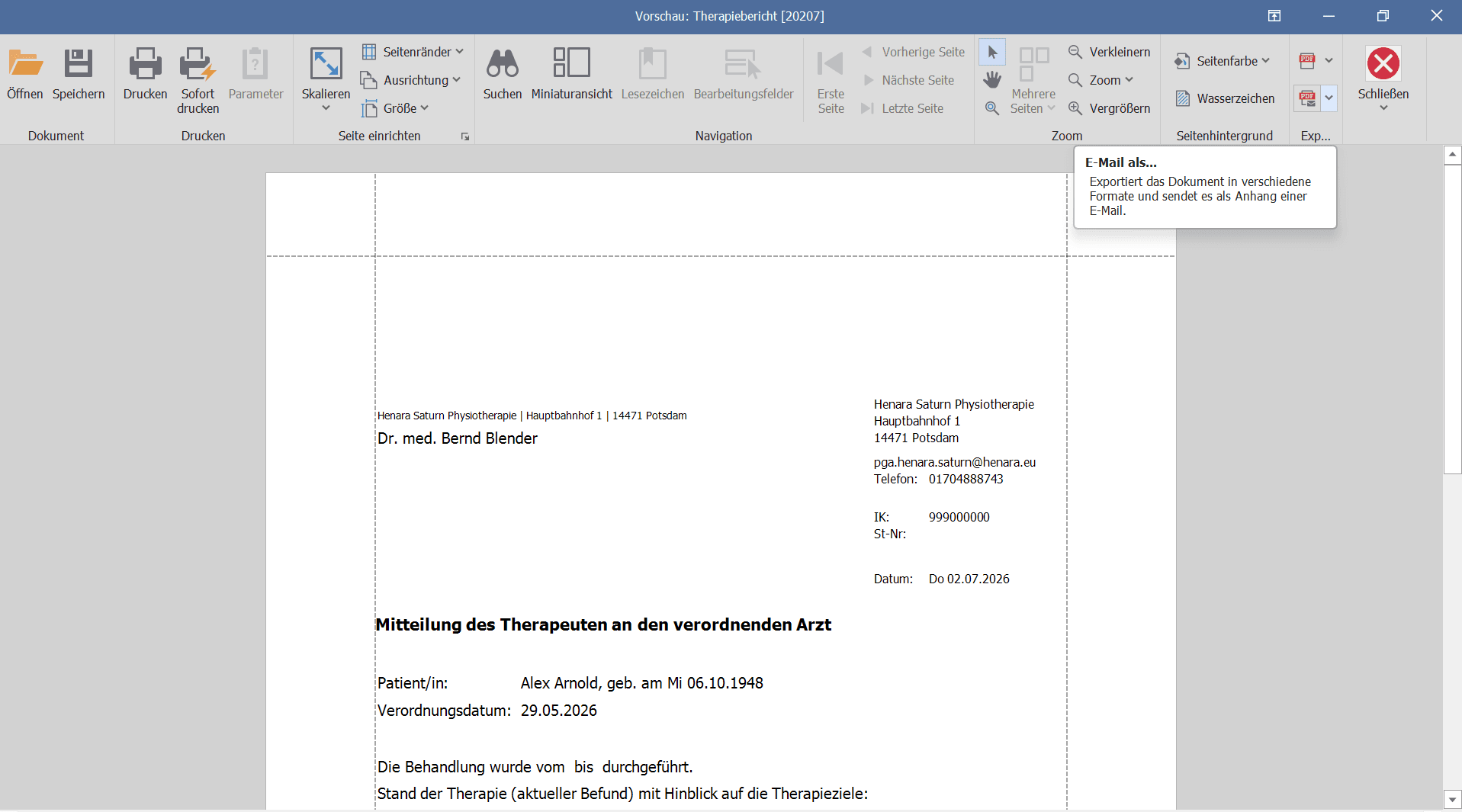
Task: Print the document with Drucken
Action: coord(145,74)
